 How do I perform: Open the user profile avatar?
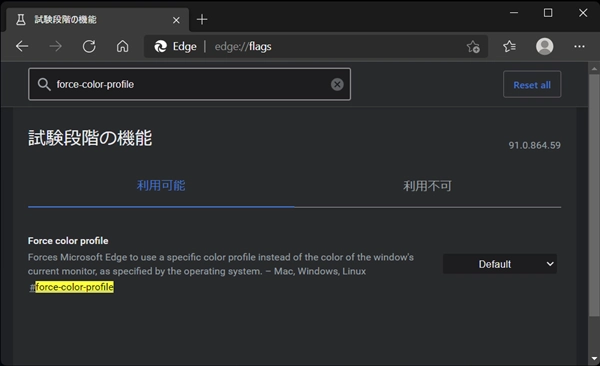[545, 46]
